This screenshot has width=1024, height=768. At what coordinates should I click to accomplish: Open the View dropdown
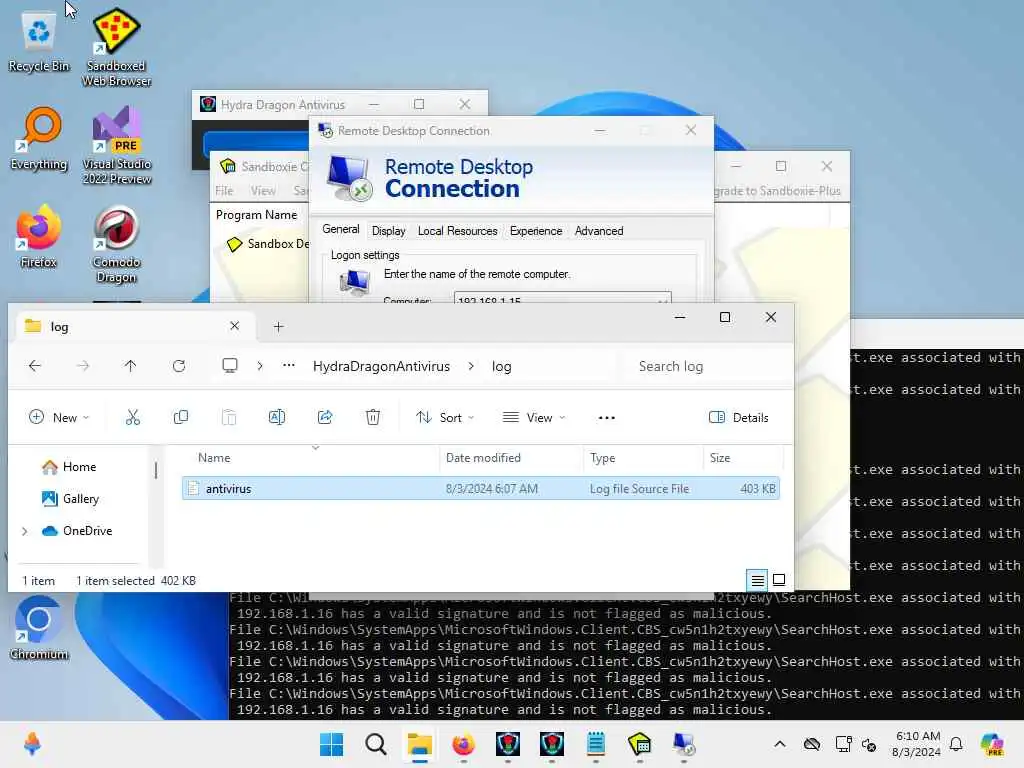(534, 417)
